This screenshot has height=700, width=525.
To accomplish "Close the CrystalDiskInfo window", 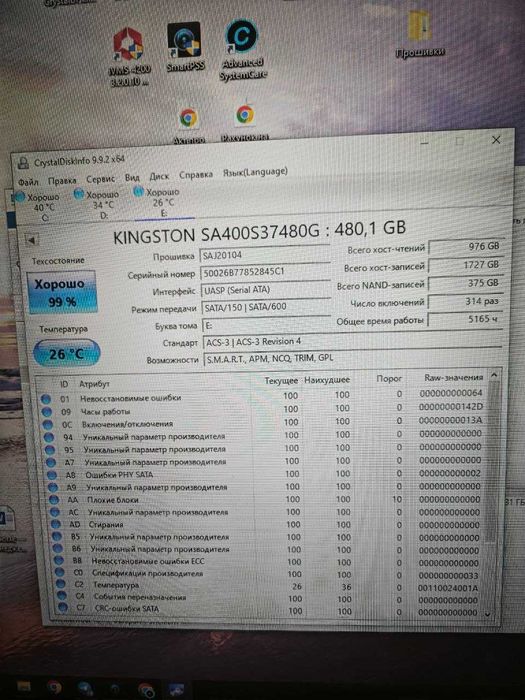I will click(496, 140).
